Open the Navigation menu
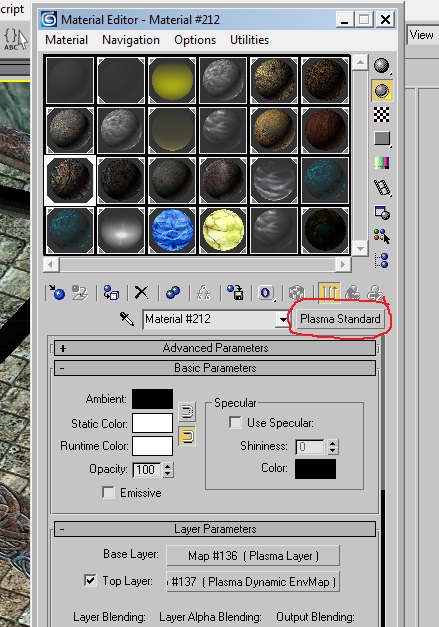This screenshot has width=439, height=627. pyautogui.click(x=131, y=40)
